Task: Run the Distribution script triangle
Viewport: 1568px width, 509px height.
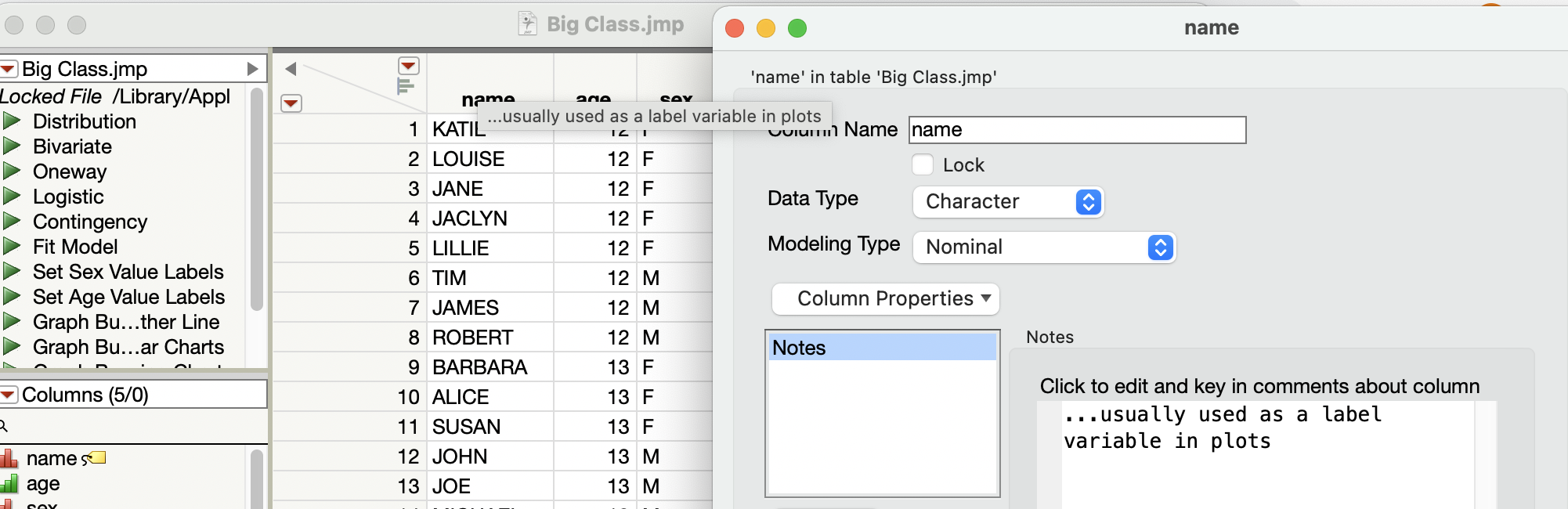Action: click(12, 121)
